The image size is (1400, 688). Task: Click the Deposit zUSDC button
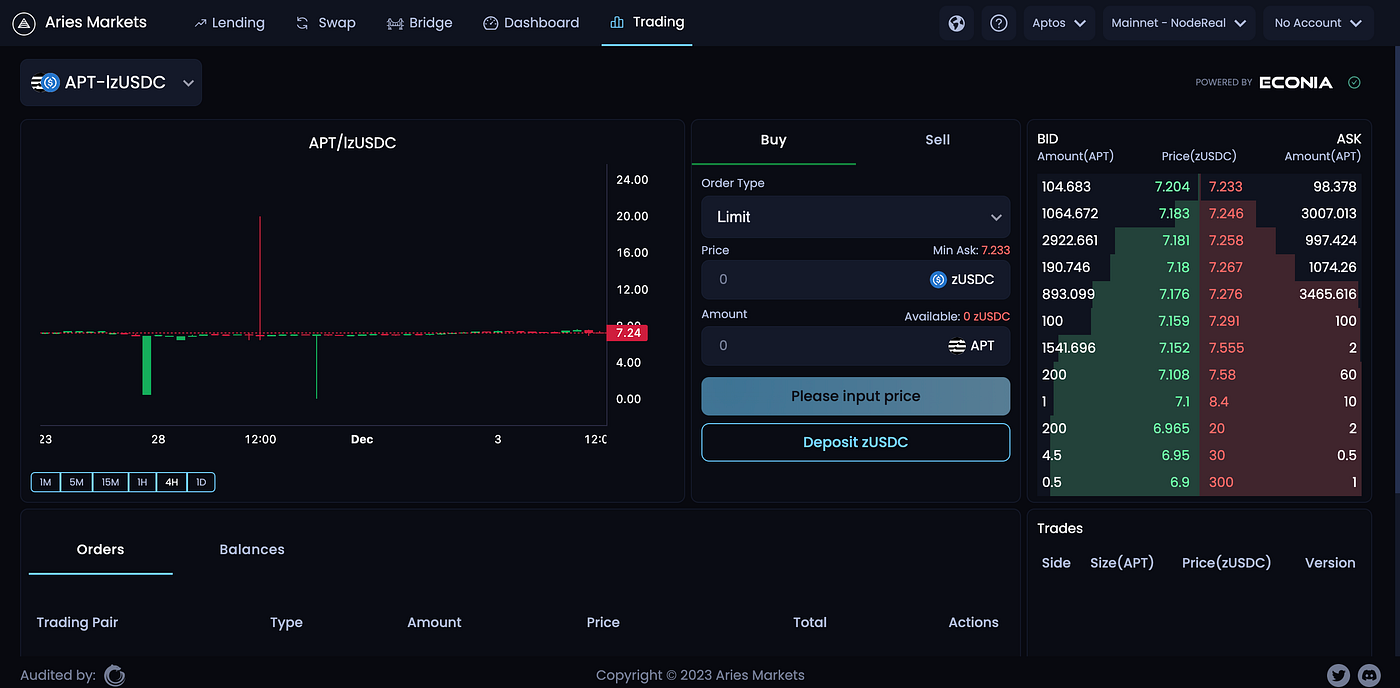click(x=856, y=442)
